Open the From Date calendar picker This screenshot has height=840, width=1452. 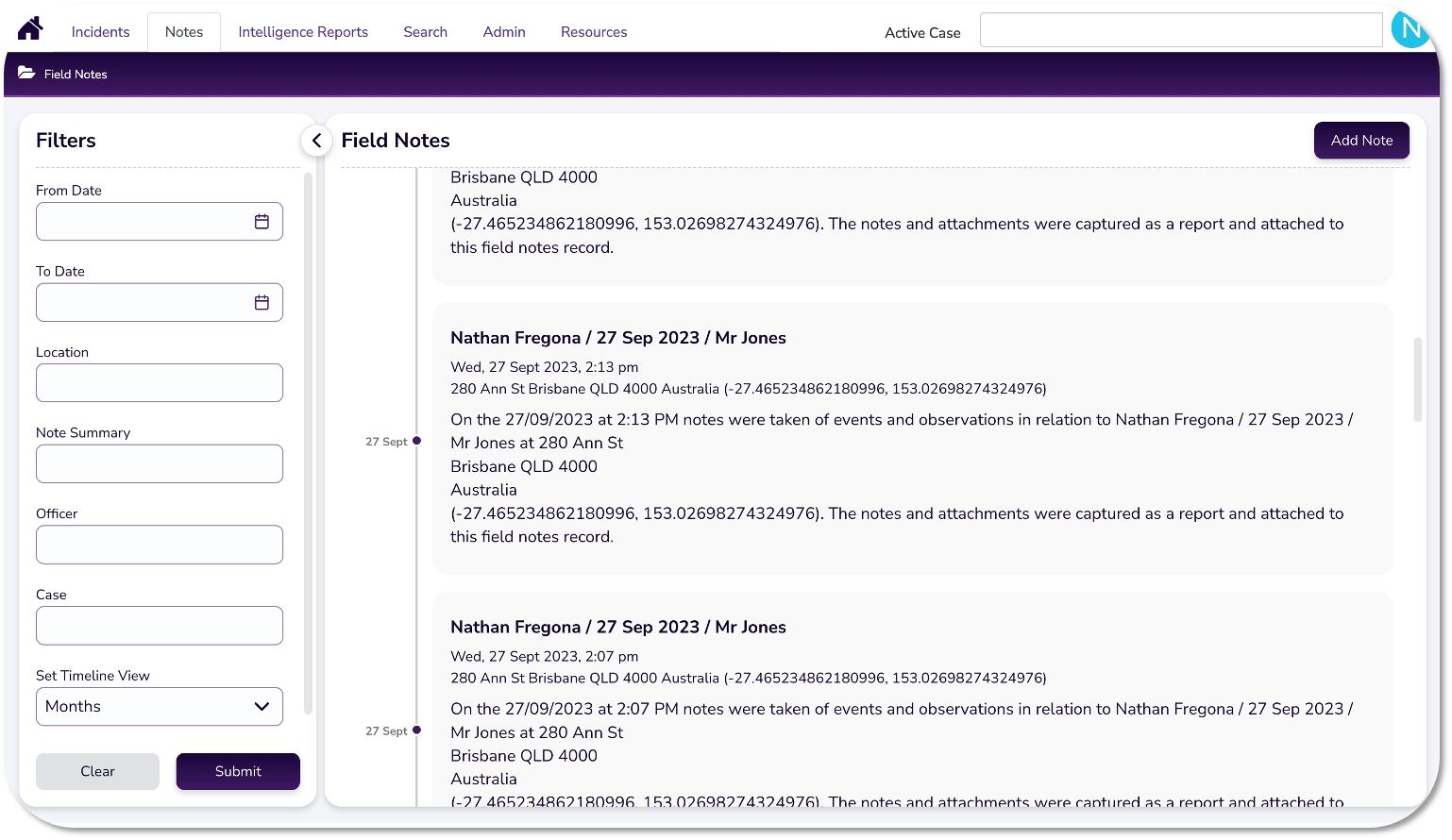click(x=262, y=222)
